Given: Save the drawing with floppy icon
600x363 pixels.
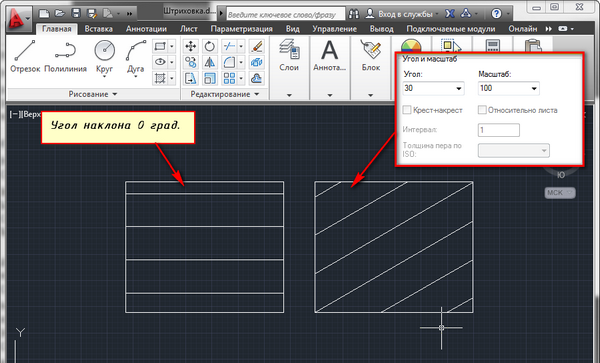Looking at the screenshot, I should (x=76, y=14).
